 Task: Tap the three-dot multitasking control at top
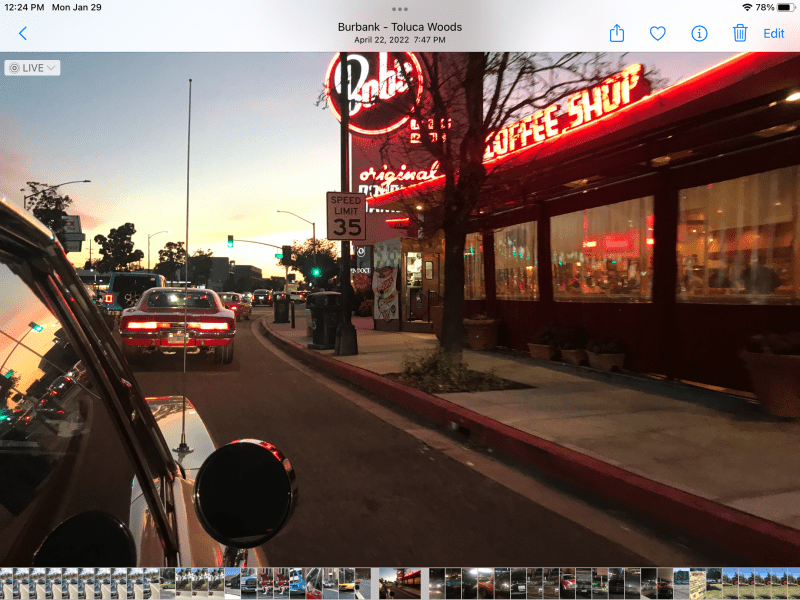pyautogui.click(x=399, y=9)
